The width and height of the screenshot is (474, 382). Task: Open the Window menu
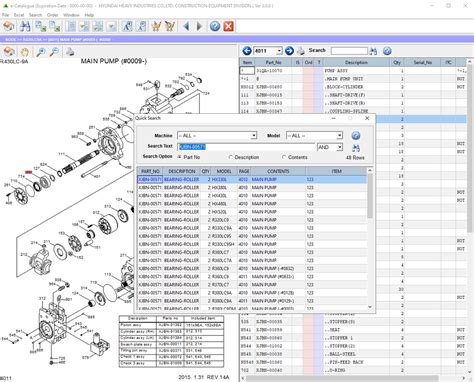(71, 15)
